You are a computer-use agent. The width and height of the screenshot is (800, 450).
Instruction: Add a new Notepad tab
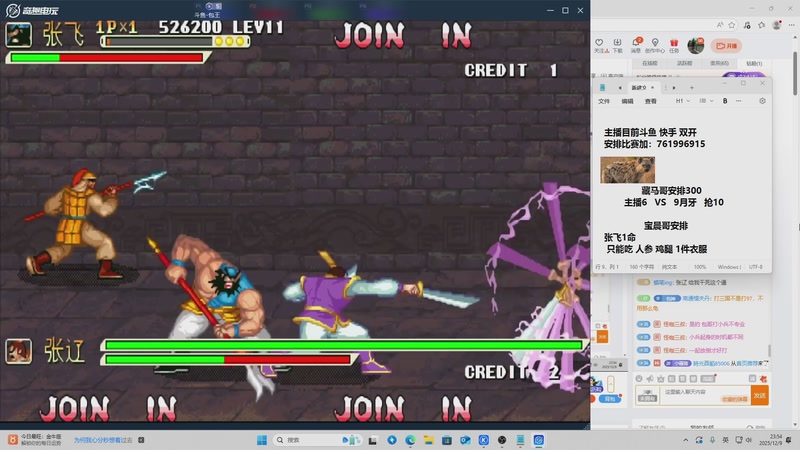pyautogui.click(x=692, y=88)
